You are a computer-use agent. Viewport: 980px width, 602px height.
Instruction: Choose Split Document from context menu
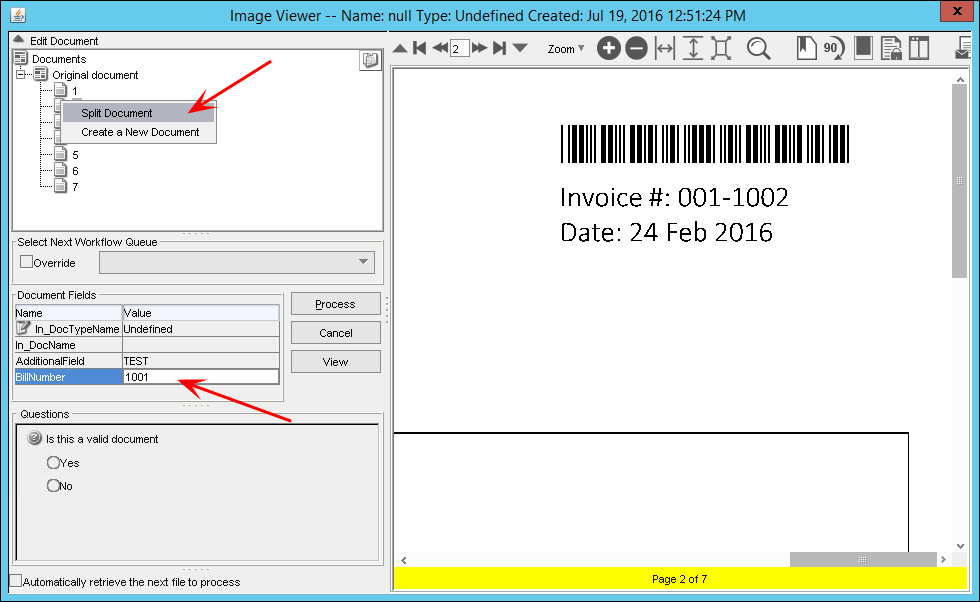(139, 113)
